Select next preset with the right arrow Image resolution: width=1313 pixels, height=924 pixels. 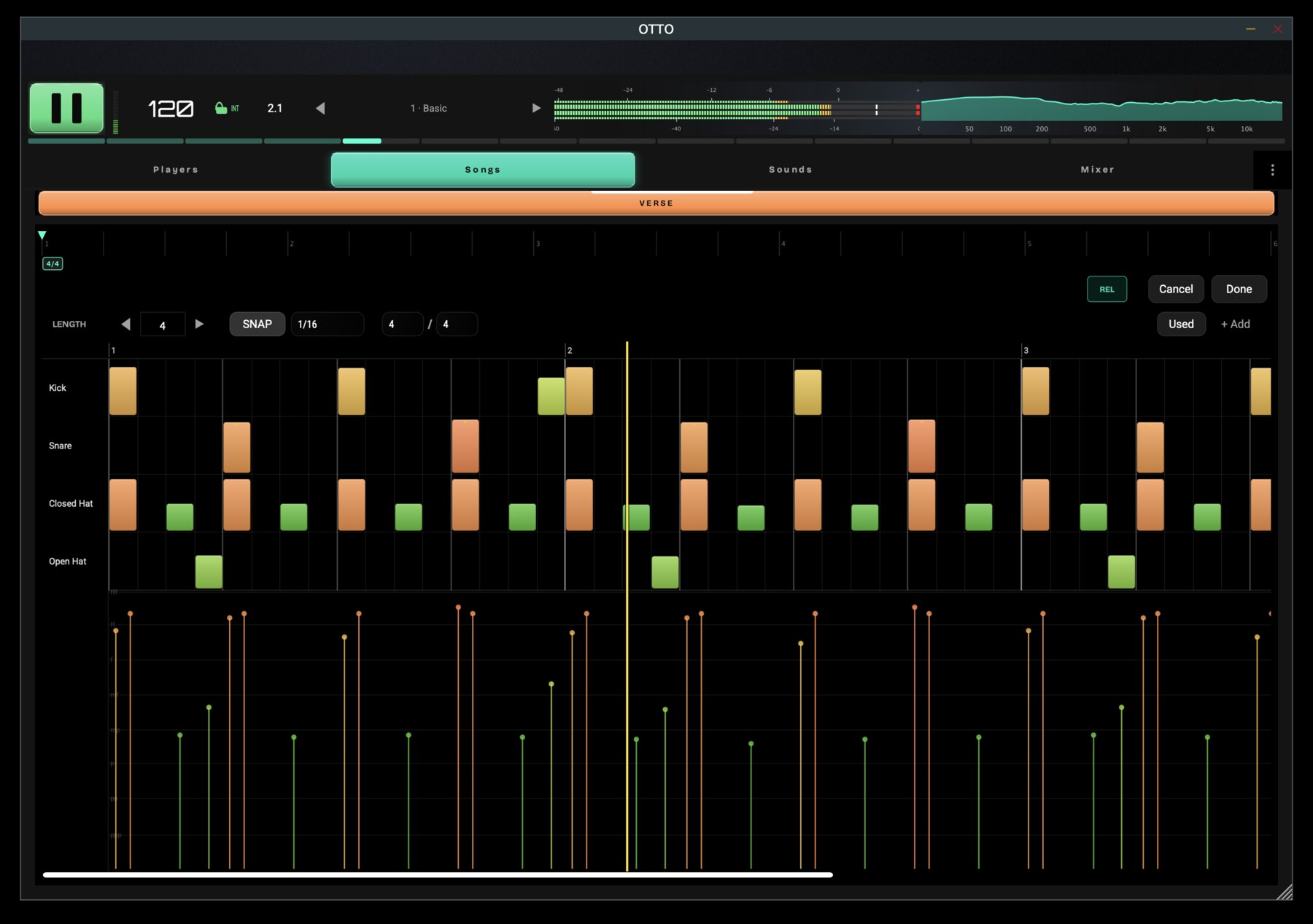(536, 108)
